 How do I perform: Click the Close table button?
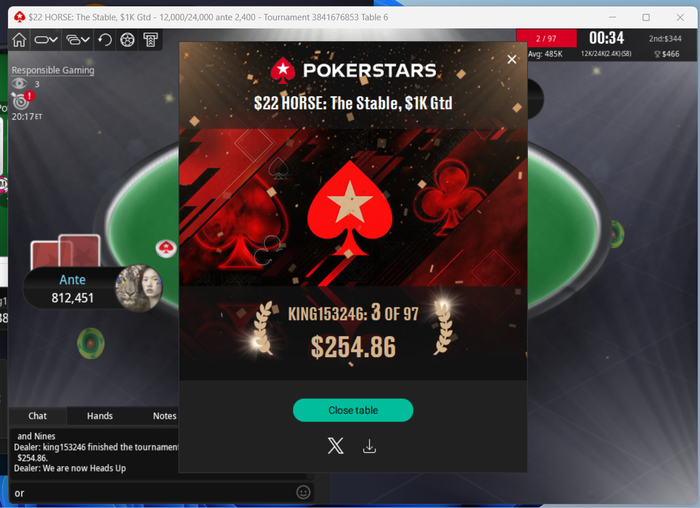pos(353,410)
